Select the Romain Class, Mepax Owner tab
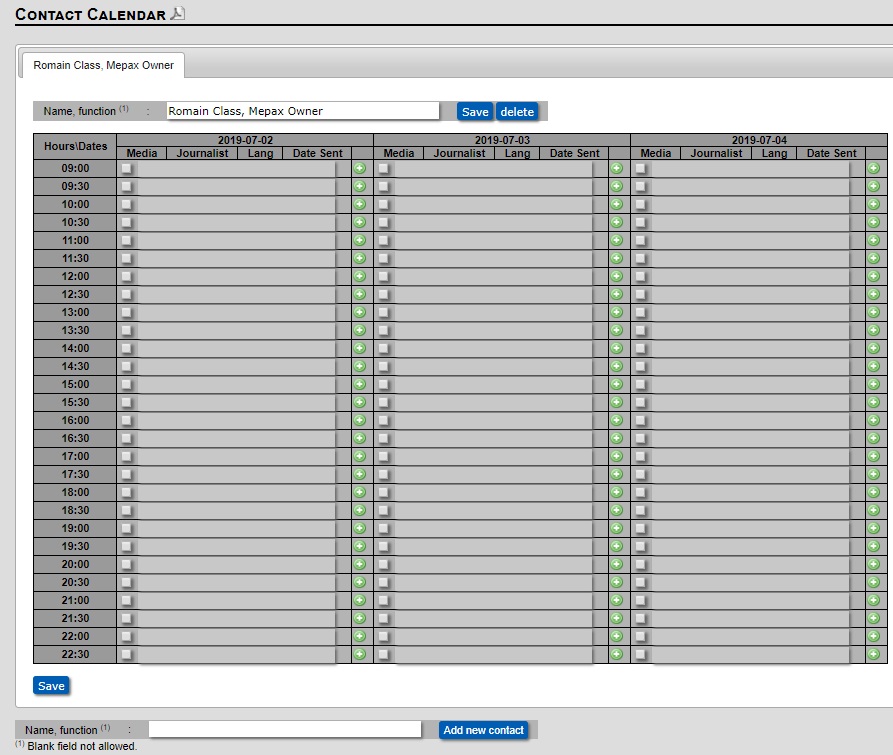The height and width of the screenshot is (755, 893). [104, 64]
